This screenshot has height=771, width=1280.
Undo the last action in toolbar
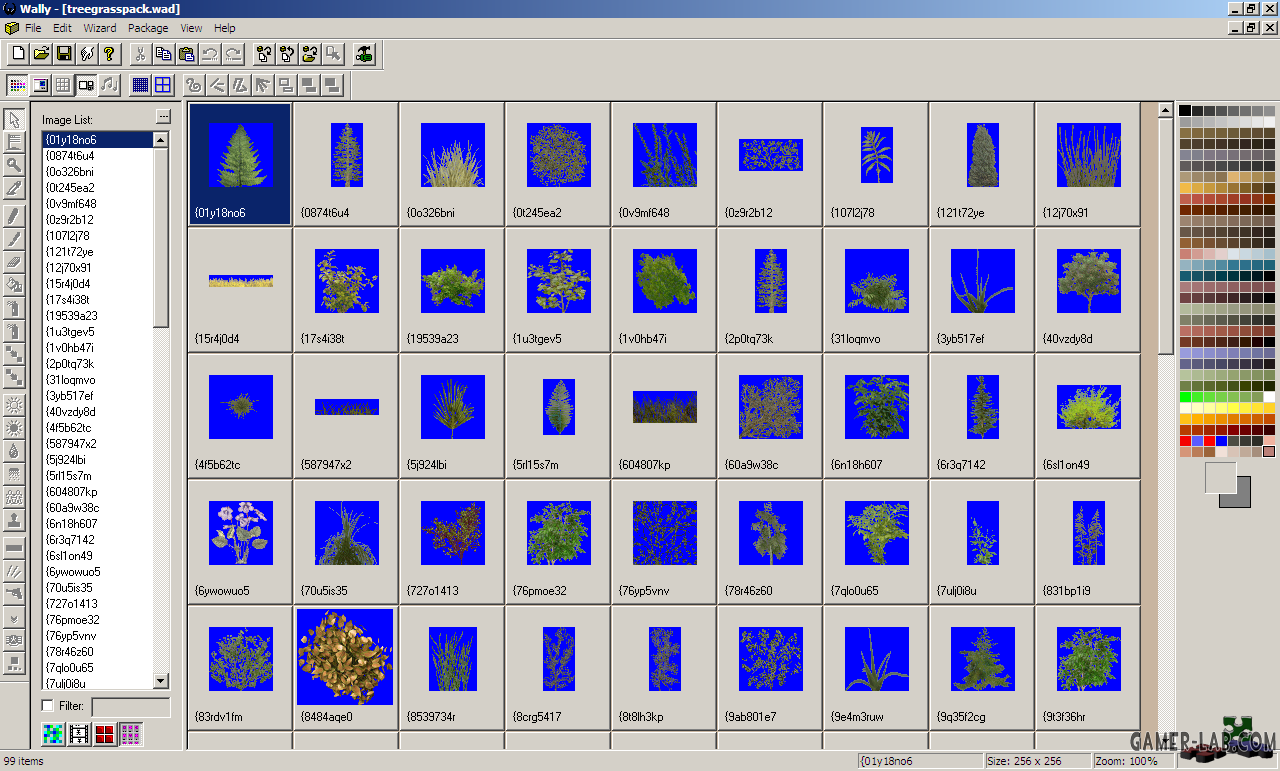pos(210,54)
